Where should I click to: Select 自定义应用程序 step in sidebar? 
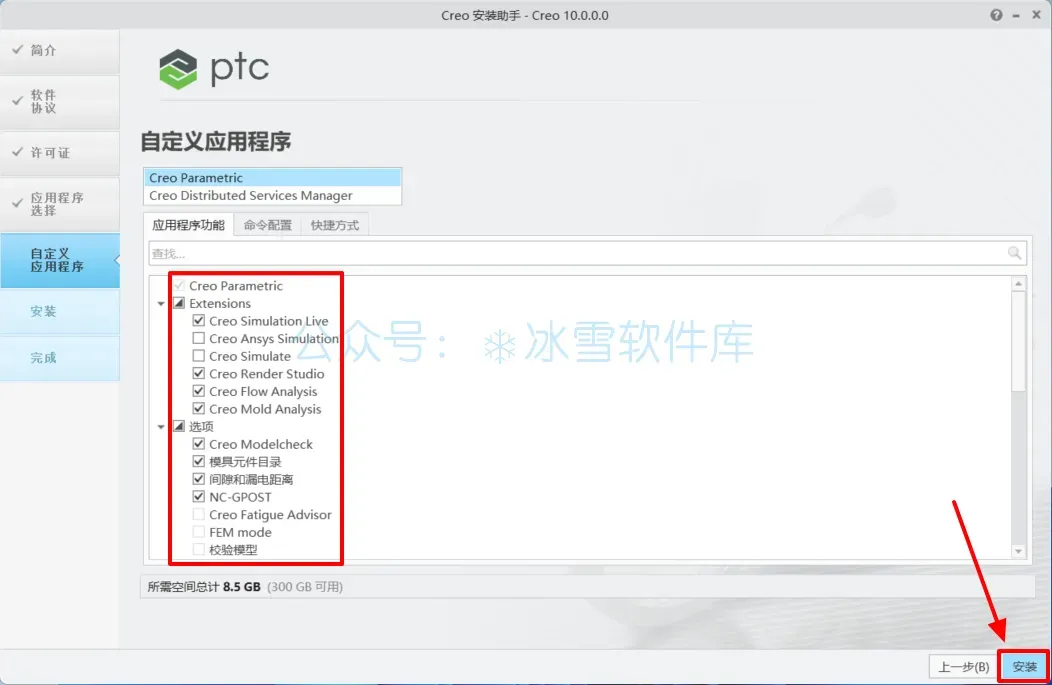60,260
